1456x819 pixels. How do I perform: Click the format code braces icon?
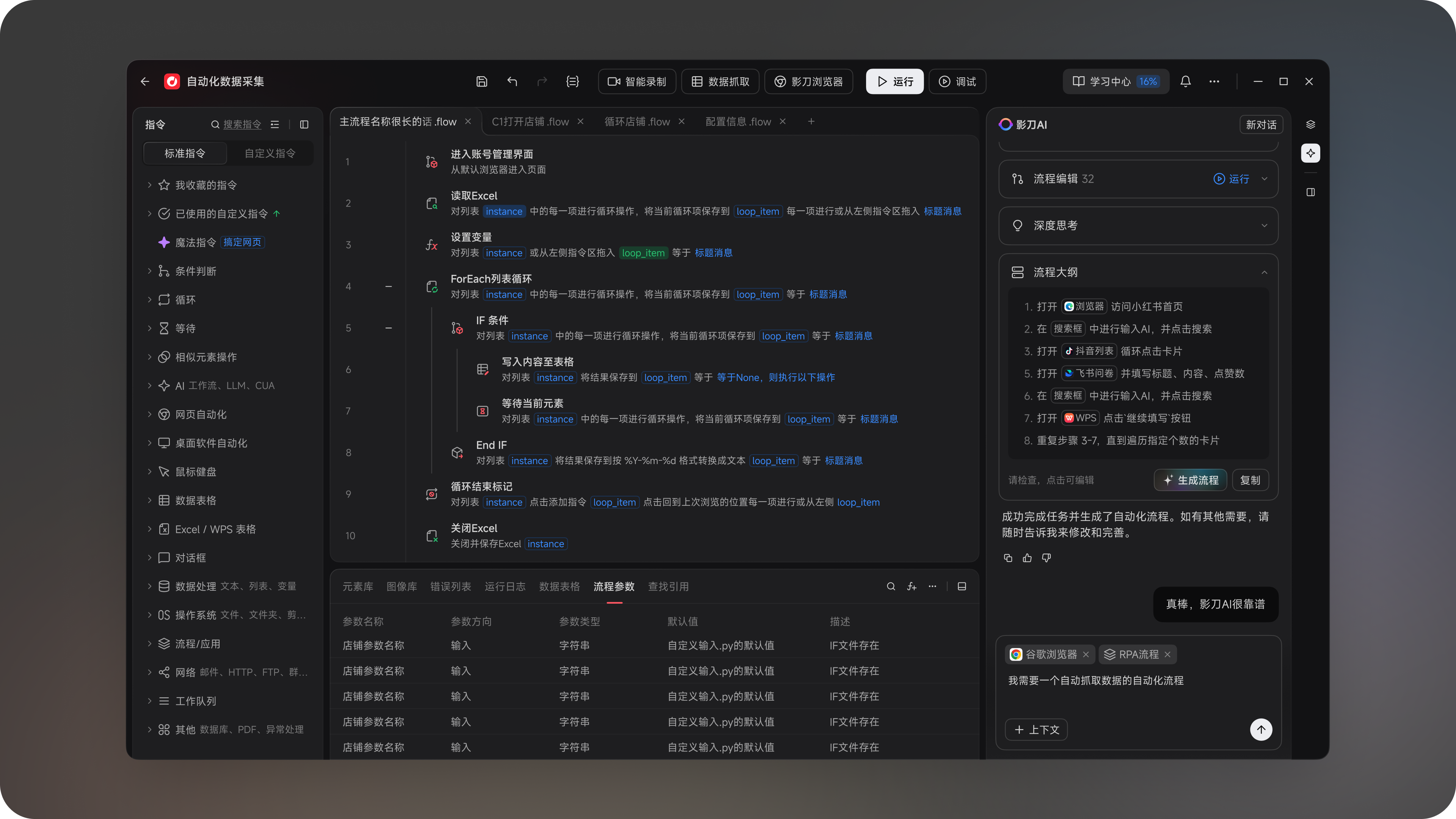click(x=573, y=82)
